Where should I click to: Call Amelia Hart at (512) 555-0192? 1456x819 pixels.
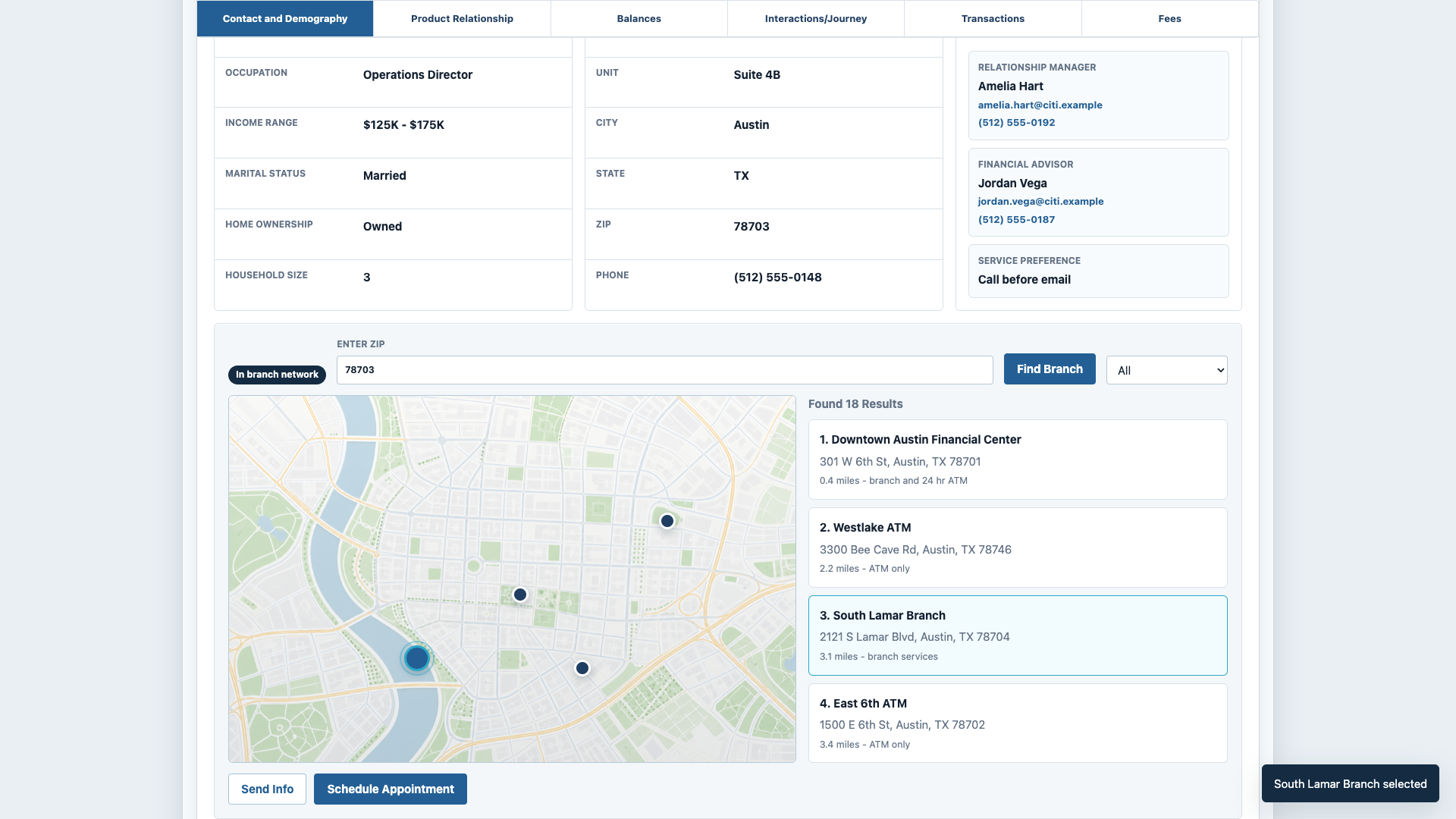pyautogui.click(x=1016, y=122)
